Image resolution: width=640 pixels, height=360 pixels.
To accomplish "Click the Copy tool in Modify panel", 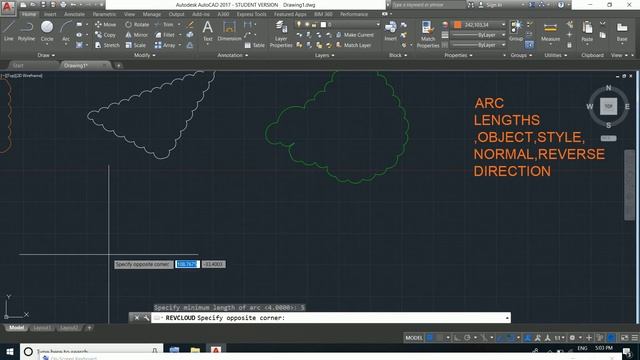I will (105, 35).
